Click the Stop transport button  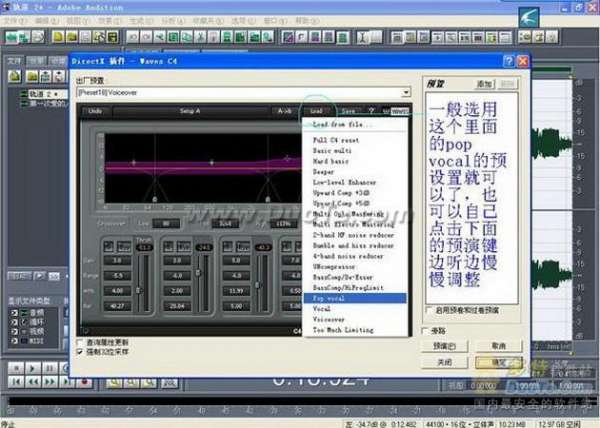16,368
